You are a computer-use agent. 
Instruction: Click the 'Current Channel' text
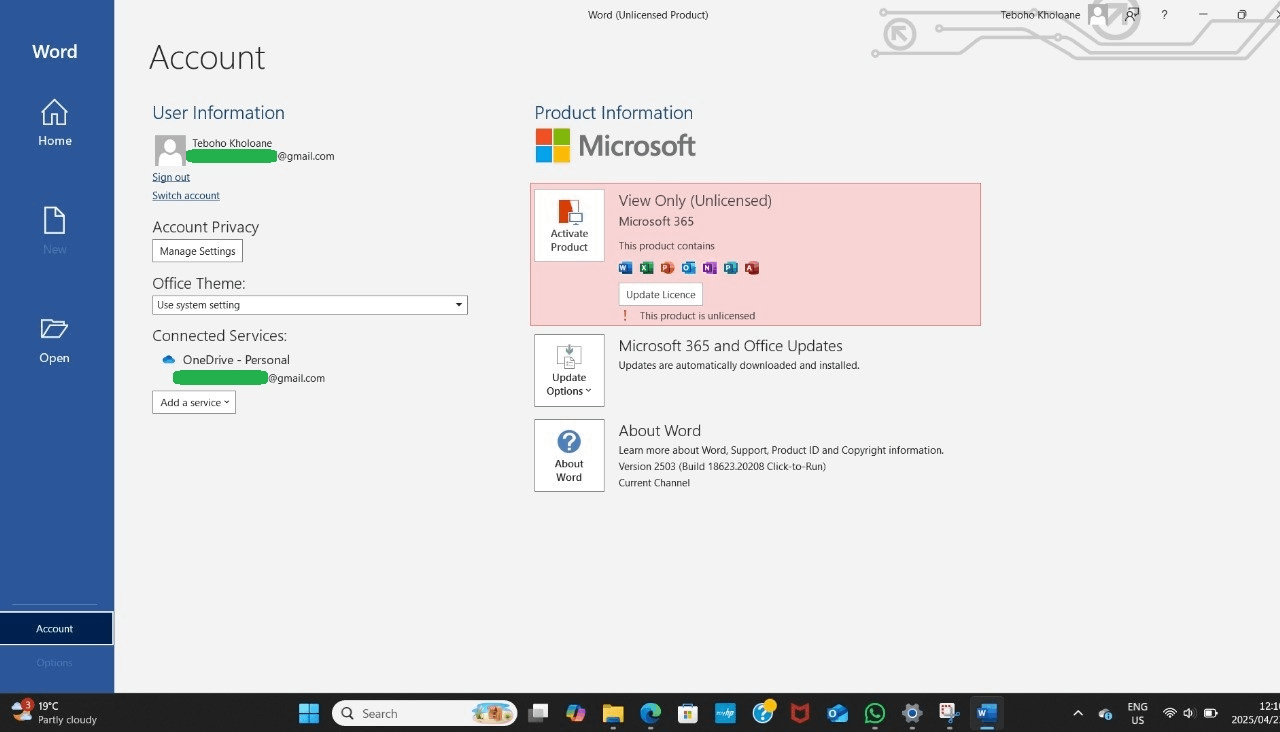[x=654, y=483]
